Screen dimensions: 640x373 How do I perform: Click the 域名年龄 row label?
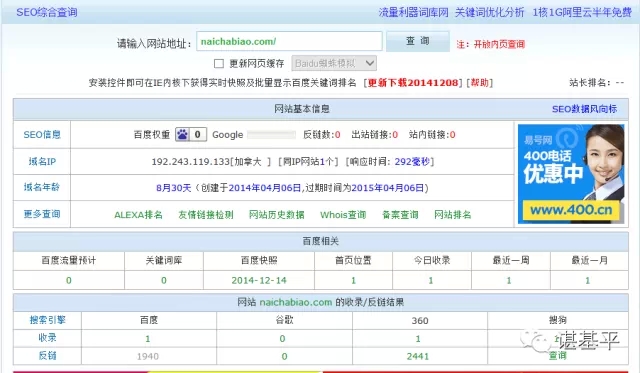click(x=42, y=187)
